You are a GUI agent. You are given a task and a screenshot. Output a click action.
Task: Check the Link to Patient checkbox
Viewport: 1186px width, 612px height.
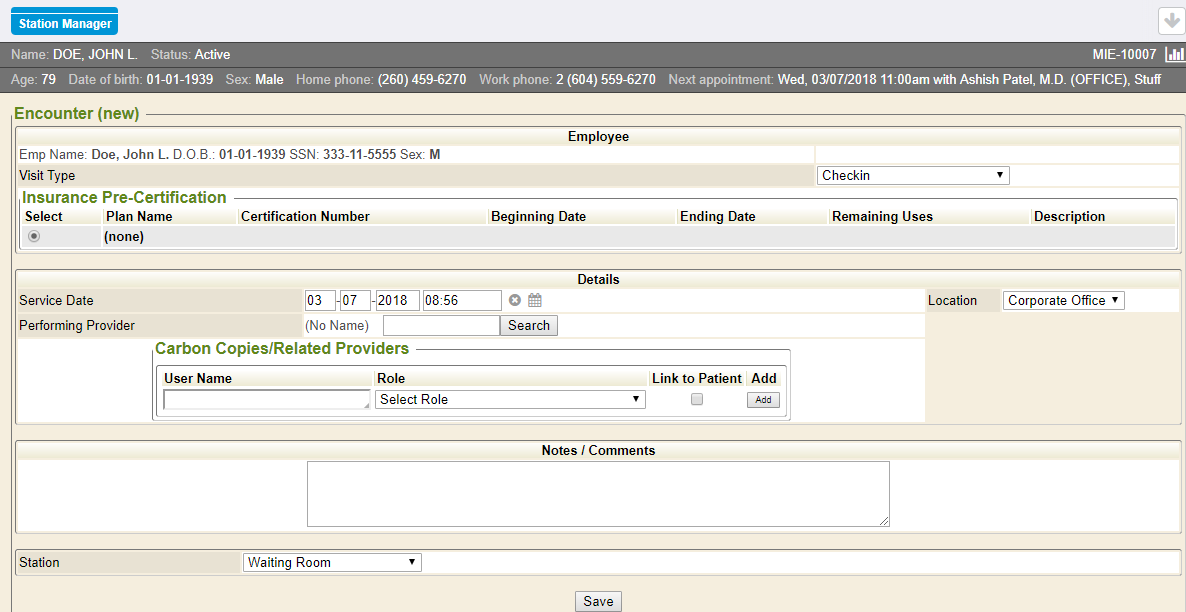pyautogui.click(x=697, y=399)
